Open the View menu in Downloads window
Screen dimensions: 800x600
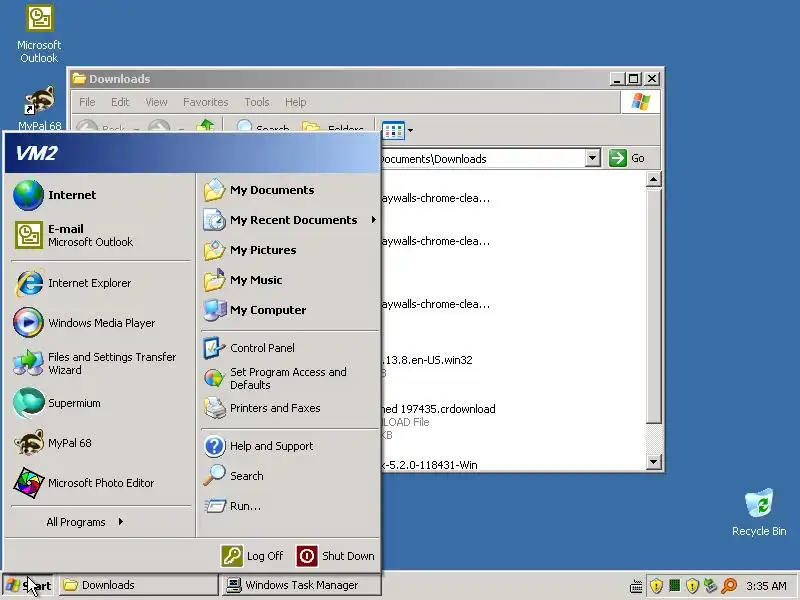click(156, 102)
